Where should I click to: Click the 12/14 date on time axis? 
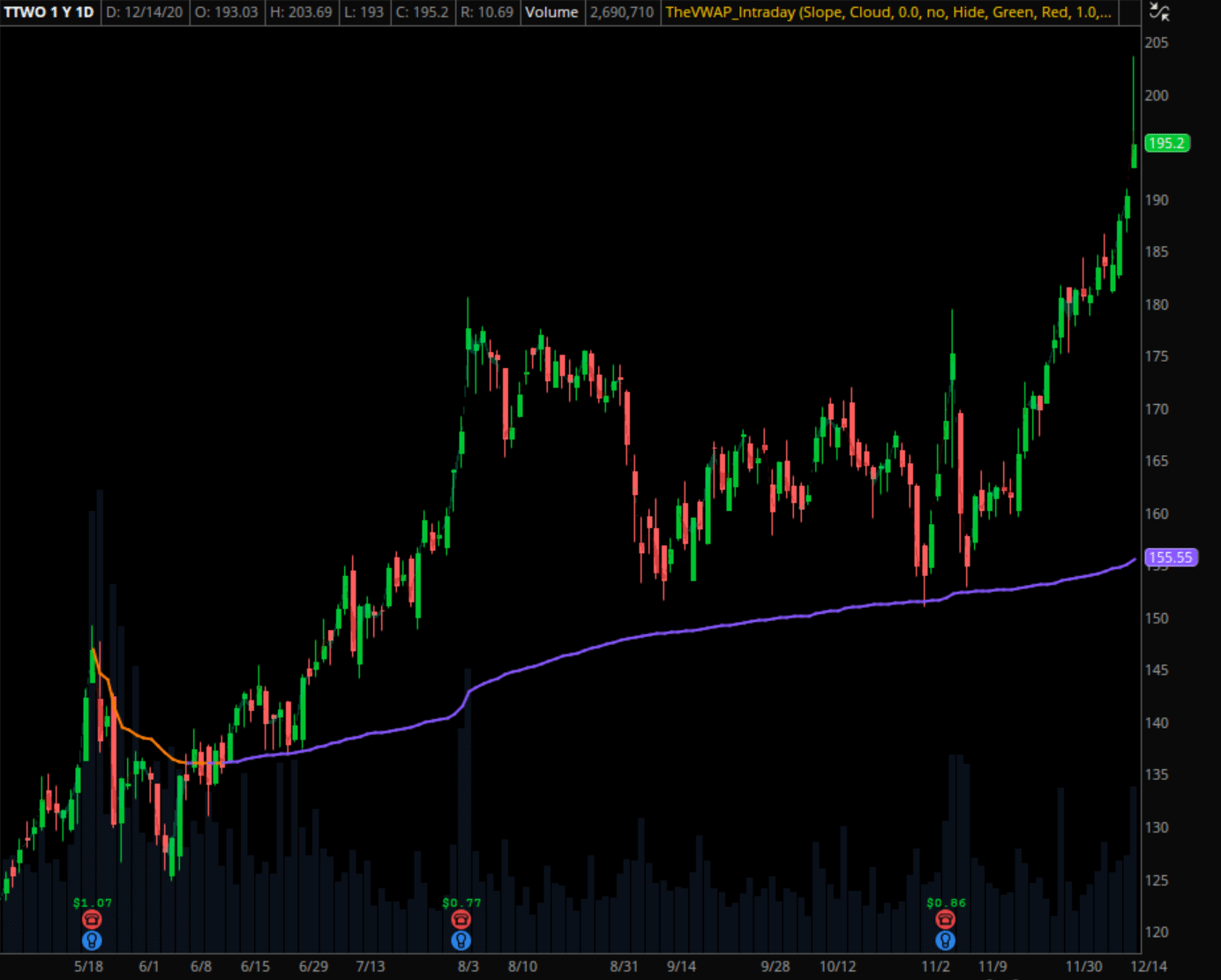[1149, 966]
